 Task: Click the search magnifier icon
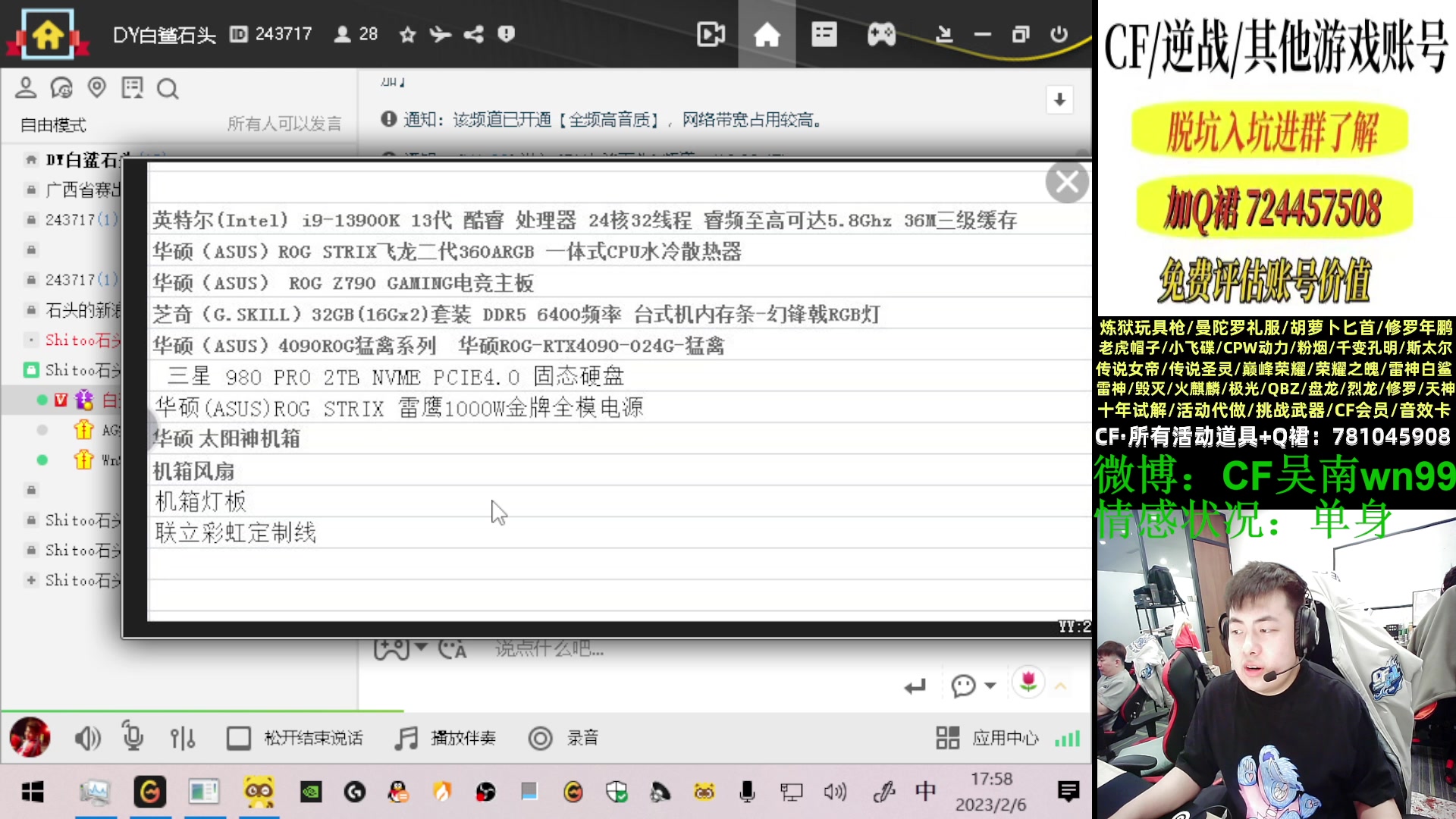point(168,89)
